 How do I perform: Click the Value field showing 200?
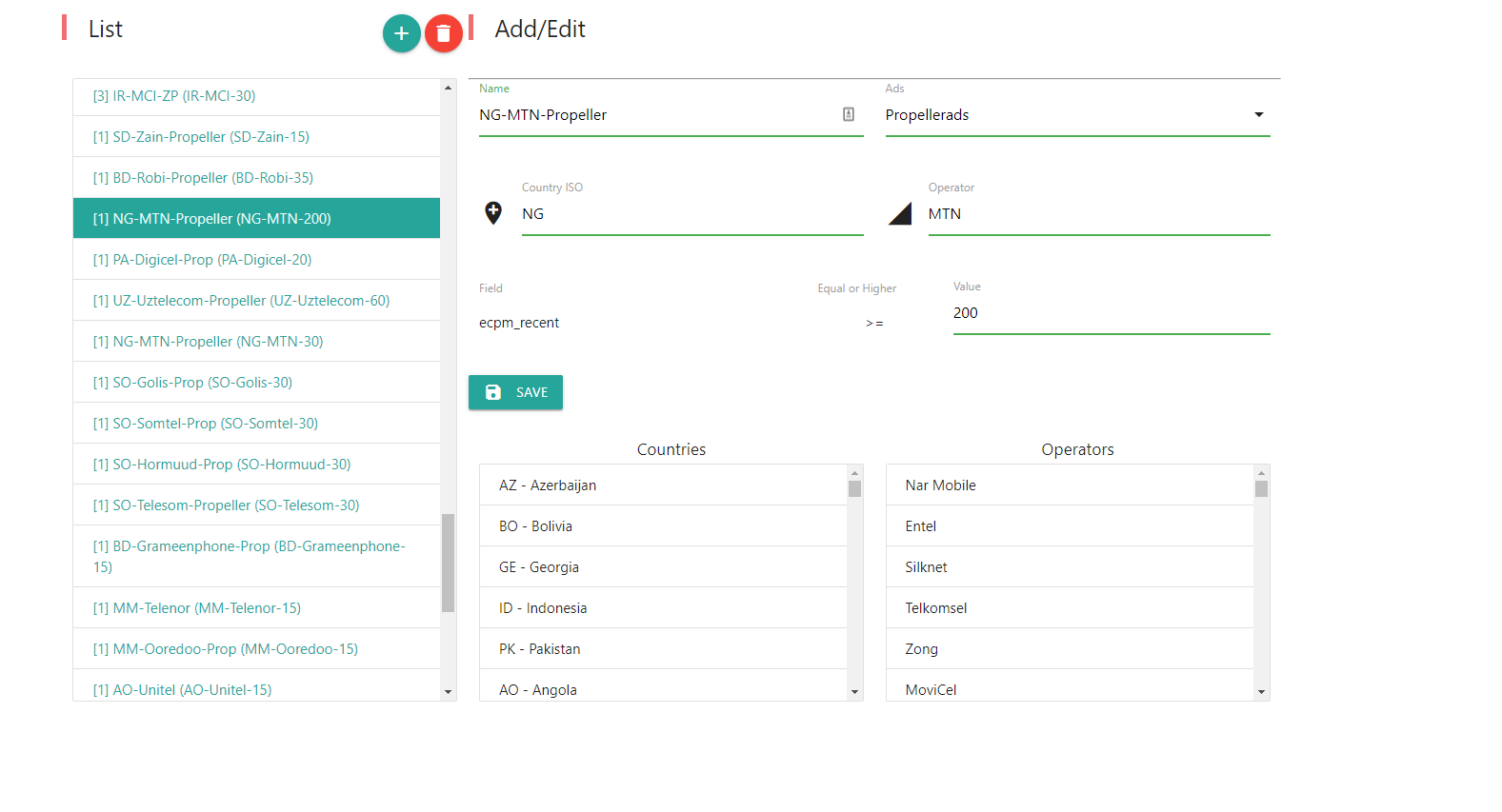pyautogui.click(x=1111, y=313)
